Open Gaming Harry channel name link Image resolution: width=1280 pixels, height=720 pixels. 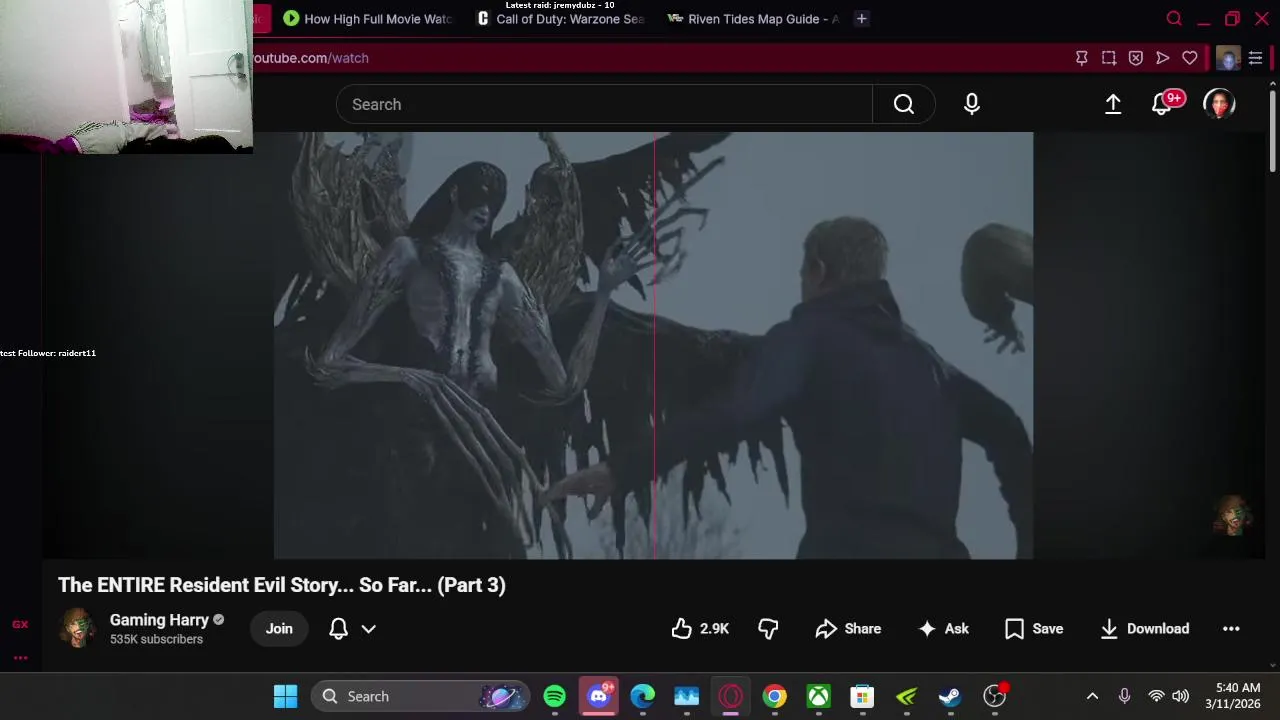pyautogui.click(x=159, y=620)
